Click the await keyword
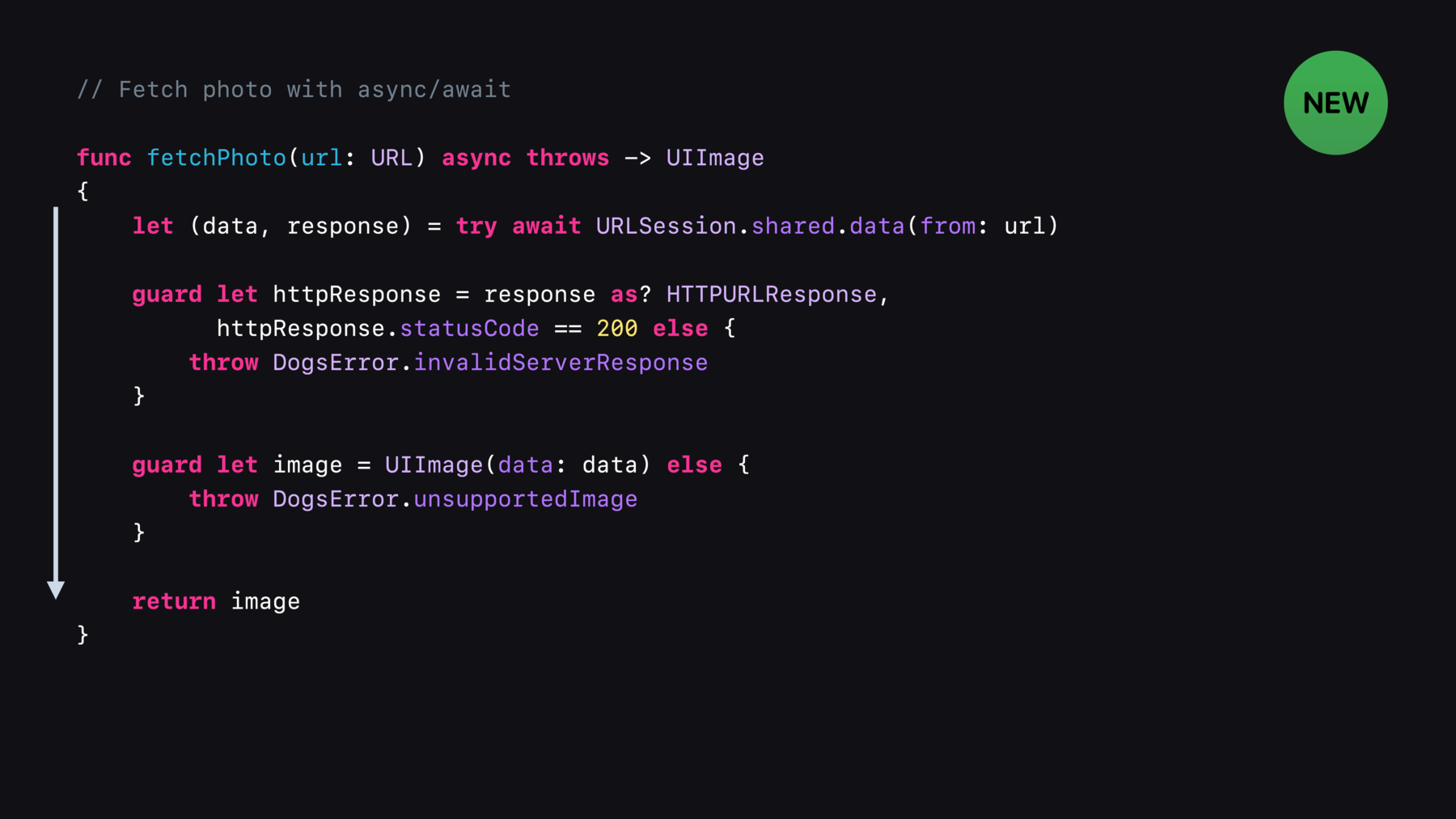The width and height of the screenshot is (1456, 819). click(546, 226)
